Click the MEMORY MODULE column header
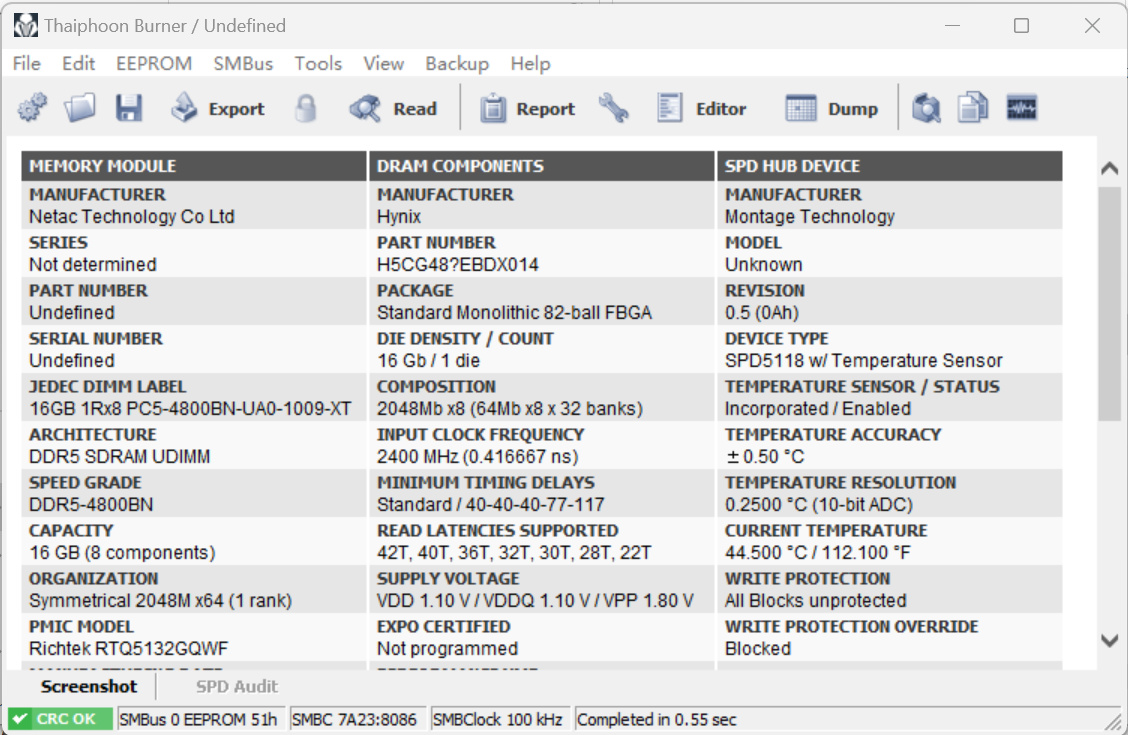 click(194, 166)
